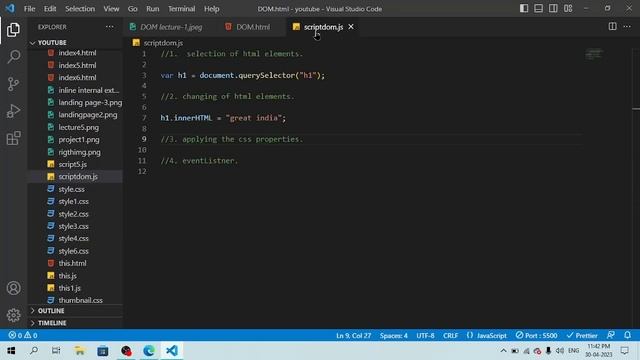Image resolution: width=640 pixels, height=360 pixels.
Task: Open the Terminal menu
Action: tap(182, 9)
